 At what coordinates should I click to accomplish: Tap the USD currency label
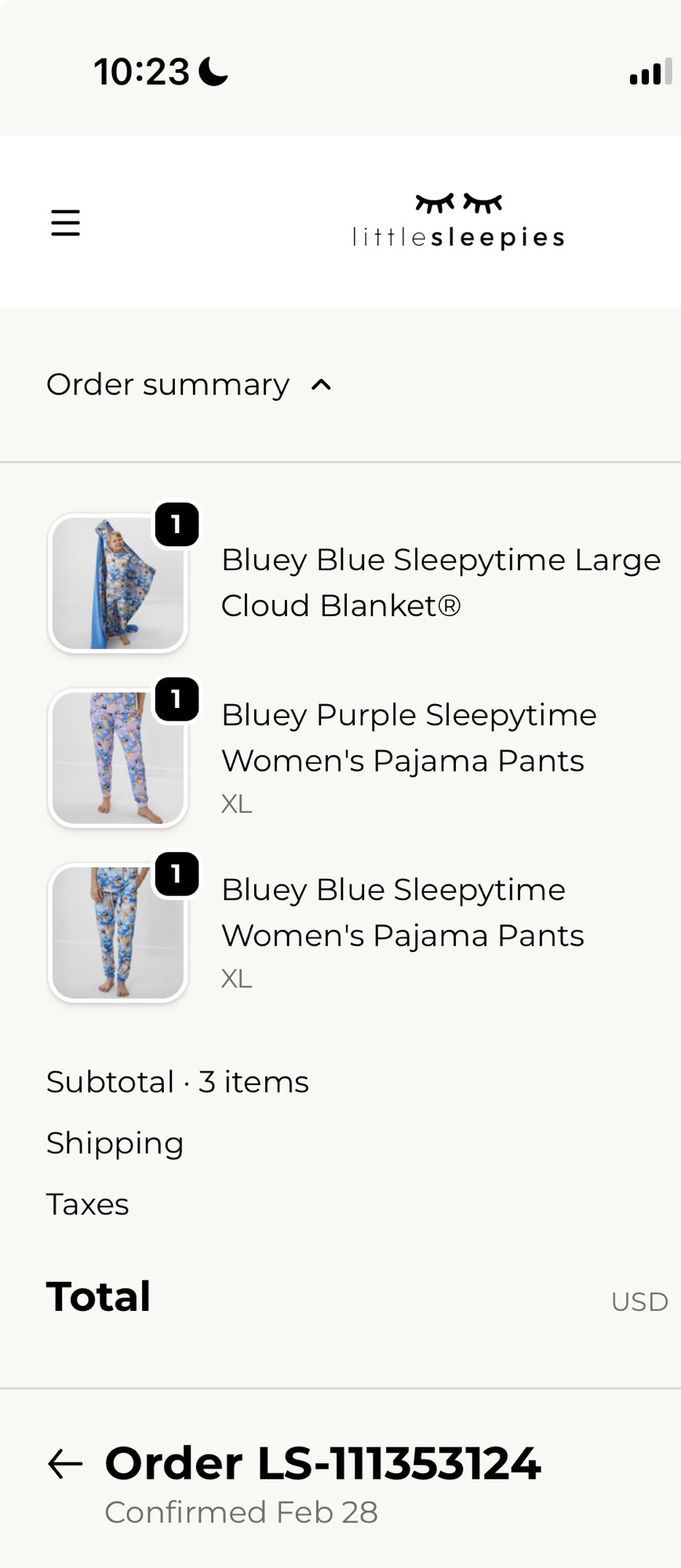coord(639,1301)
